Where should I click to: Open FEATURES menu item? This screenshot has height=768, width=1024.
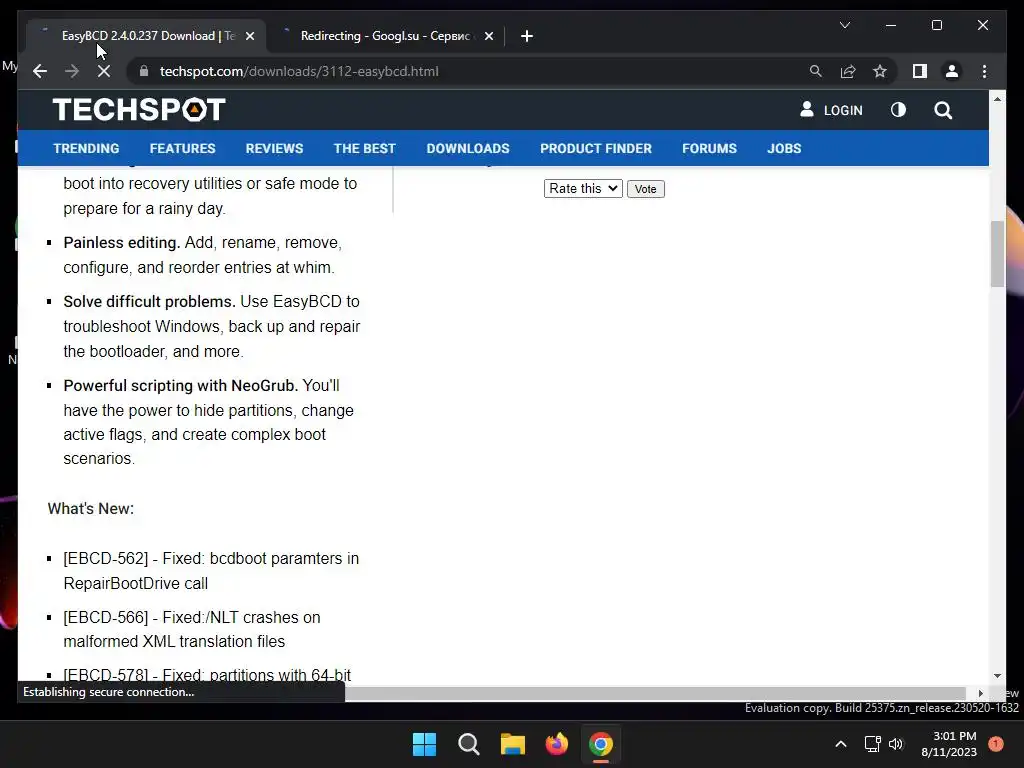[182, 148]
